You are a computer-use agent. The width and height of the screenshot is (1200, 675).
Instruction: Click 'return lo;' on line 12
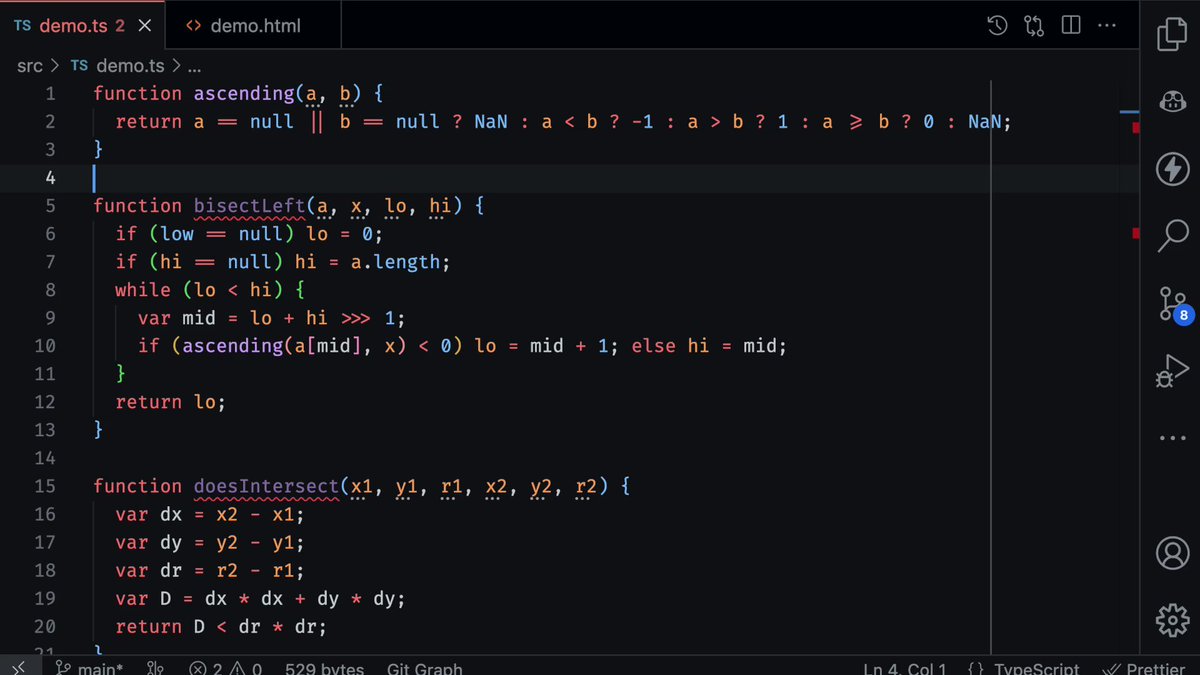171,402
